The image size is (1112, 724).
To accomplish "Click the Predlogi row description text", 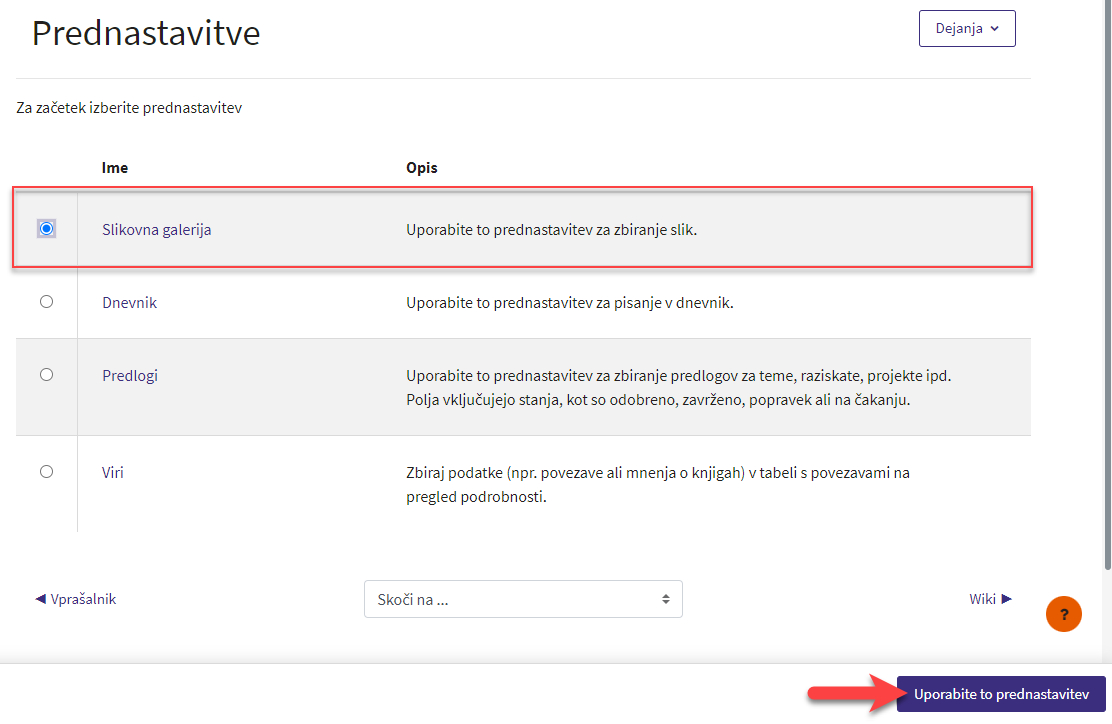I will 677,388.
